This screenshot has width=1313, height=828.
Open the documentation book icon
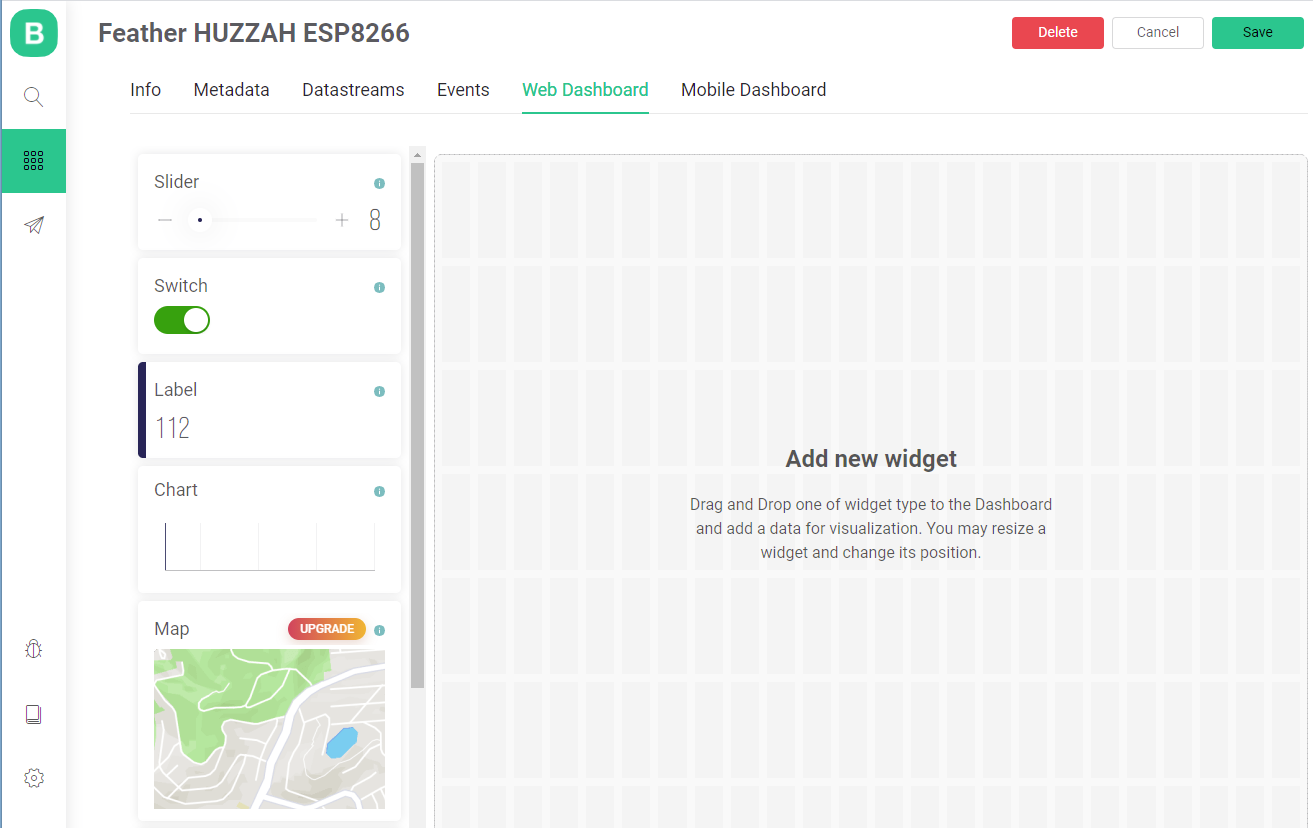34,714
